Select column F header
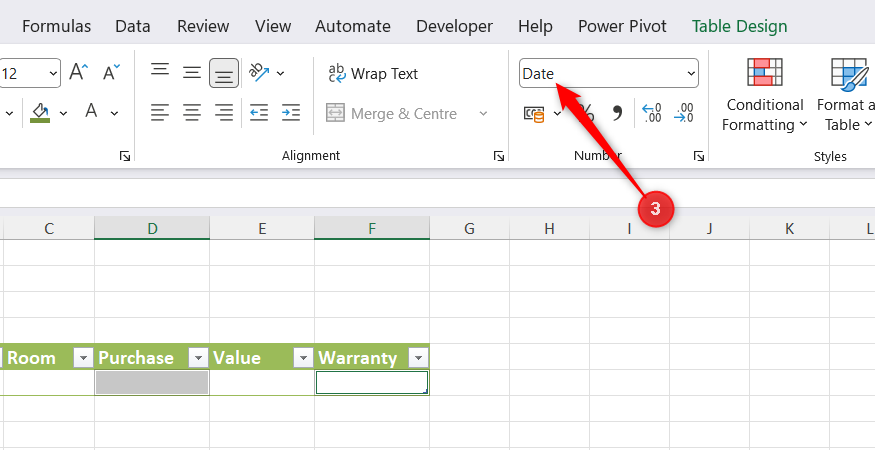 point(372,228)
